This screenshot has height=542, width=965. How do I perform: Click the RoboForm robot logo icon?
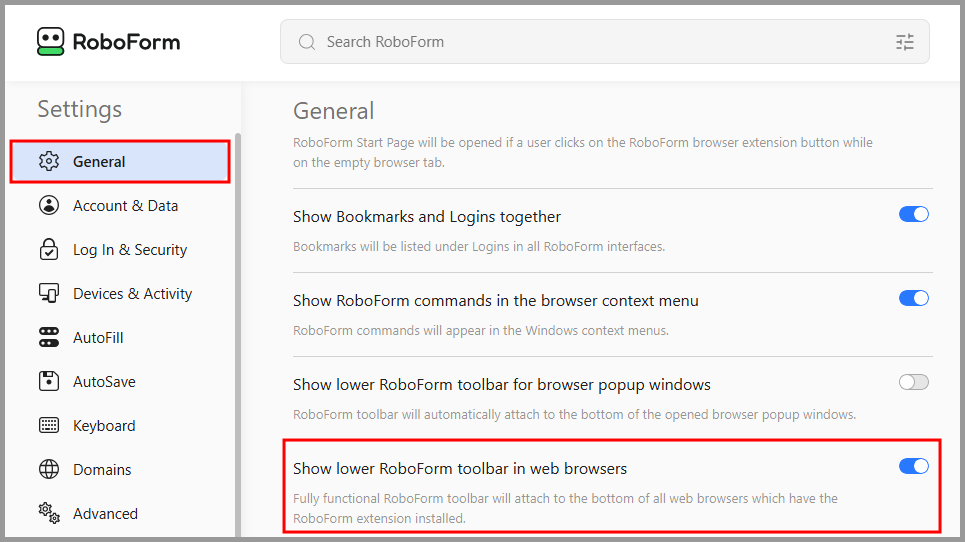pos(50,41)
